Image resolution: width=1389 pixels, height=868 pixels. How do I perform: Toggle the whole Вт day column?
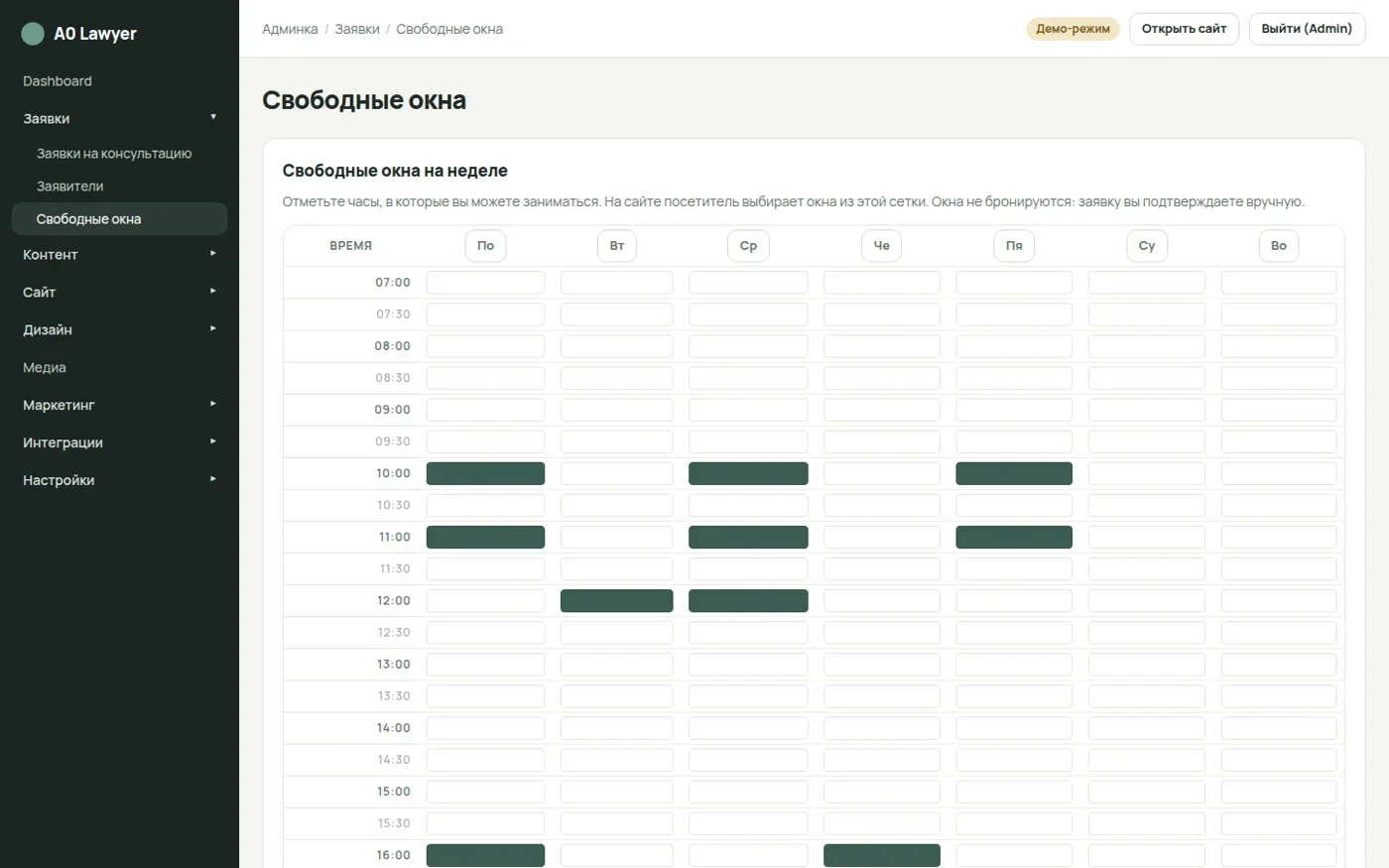[x=617, y=246]
